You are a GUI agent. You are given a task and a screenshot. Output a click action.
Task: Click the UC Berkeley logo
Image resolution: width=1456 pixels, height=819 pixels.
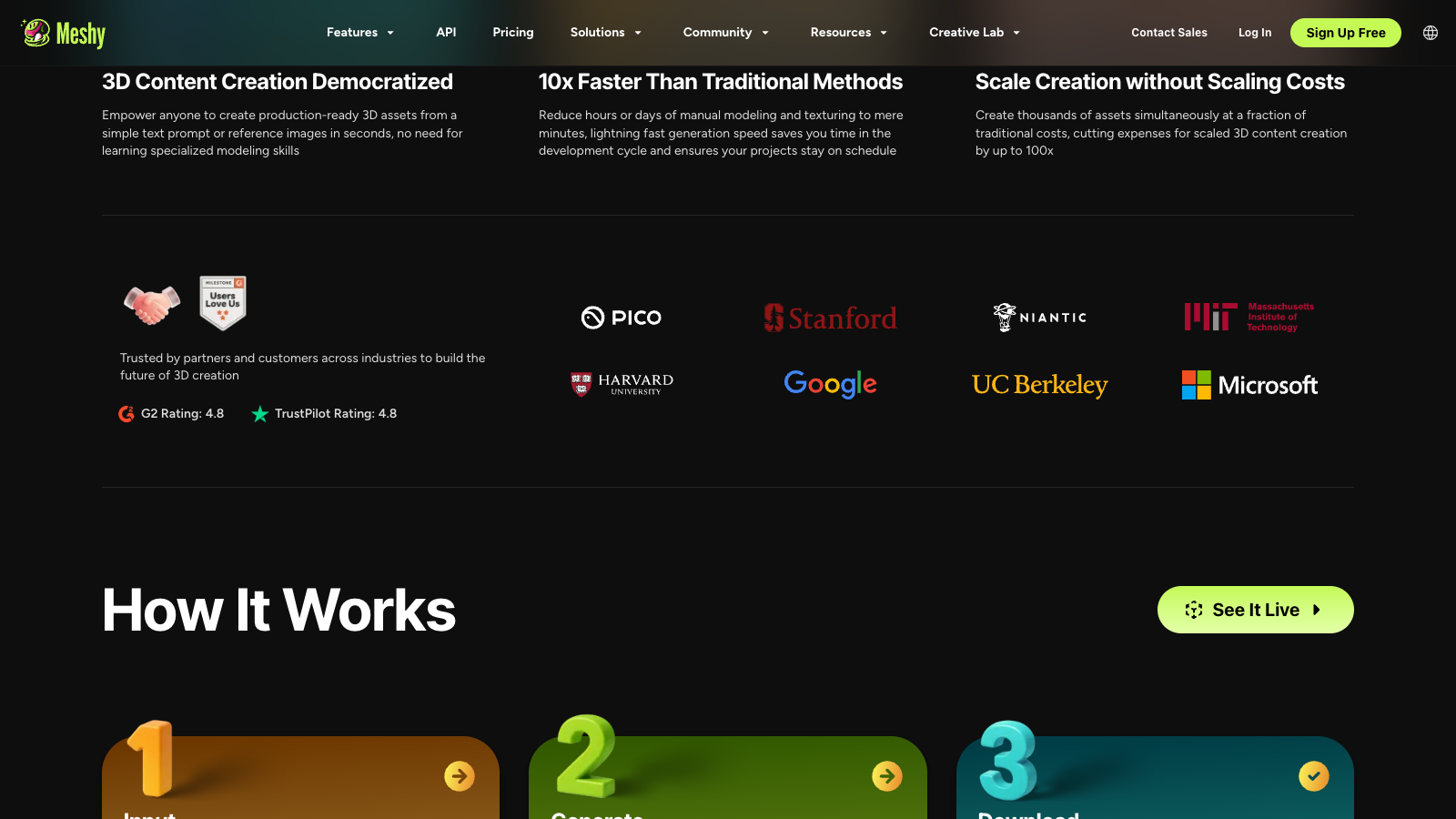click(x=1040, y=385)
